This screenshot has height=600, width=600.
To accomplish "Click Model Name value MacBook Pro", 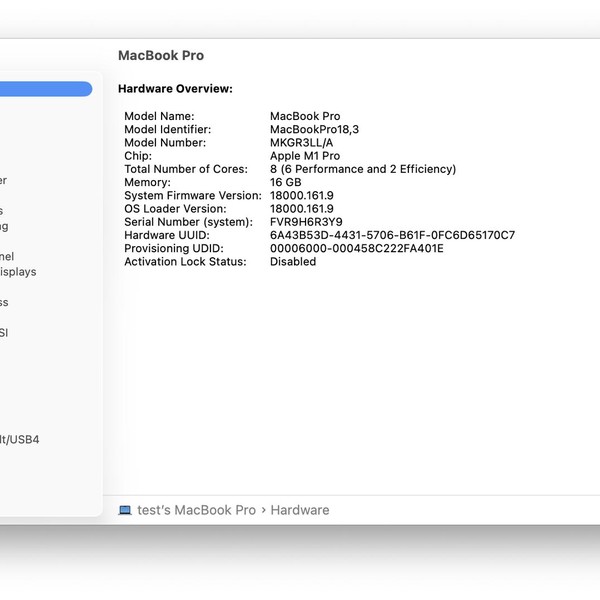I will point(305,116).
